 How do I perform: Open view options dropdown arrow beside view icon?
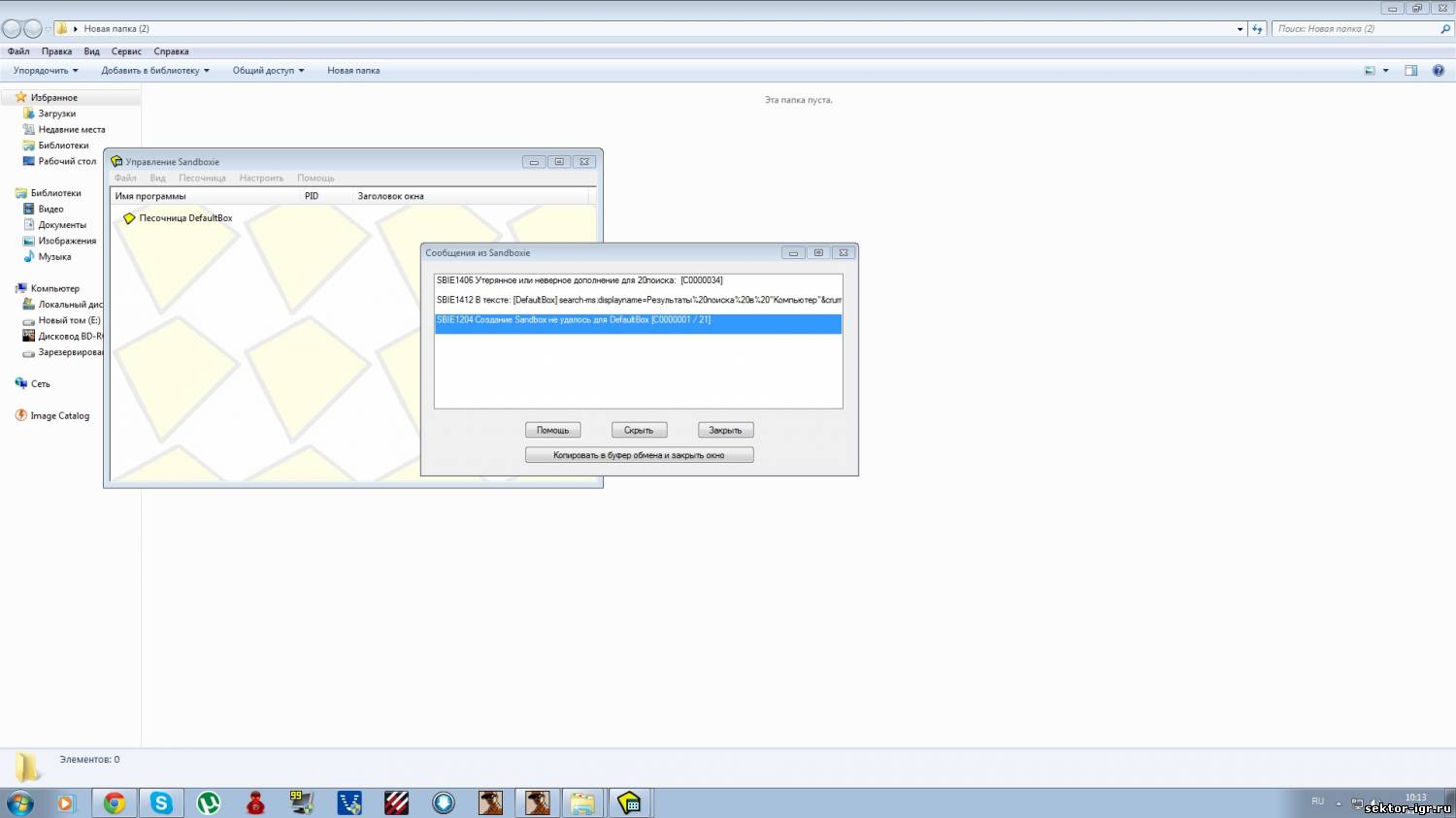pyautogui.click(x=1385, y=71)
